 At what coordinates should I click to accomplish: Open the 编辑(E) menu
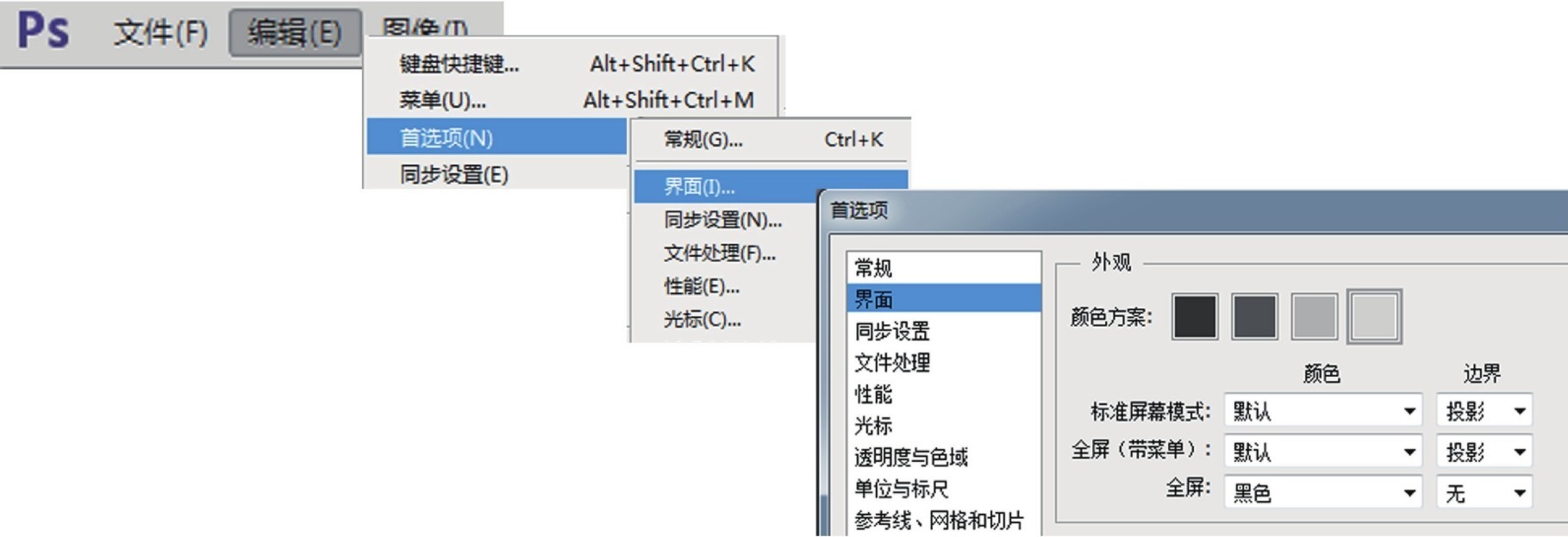point(295,33)
